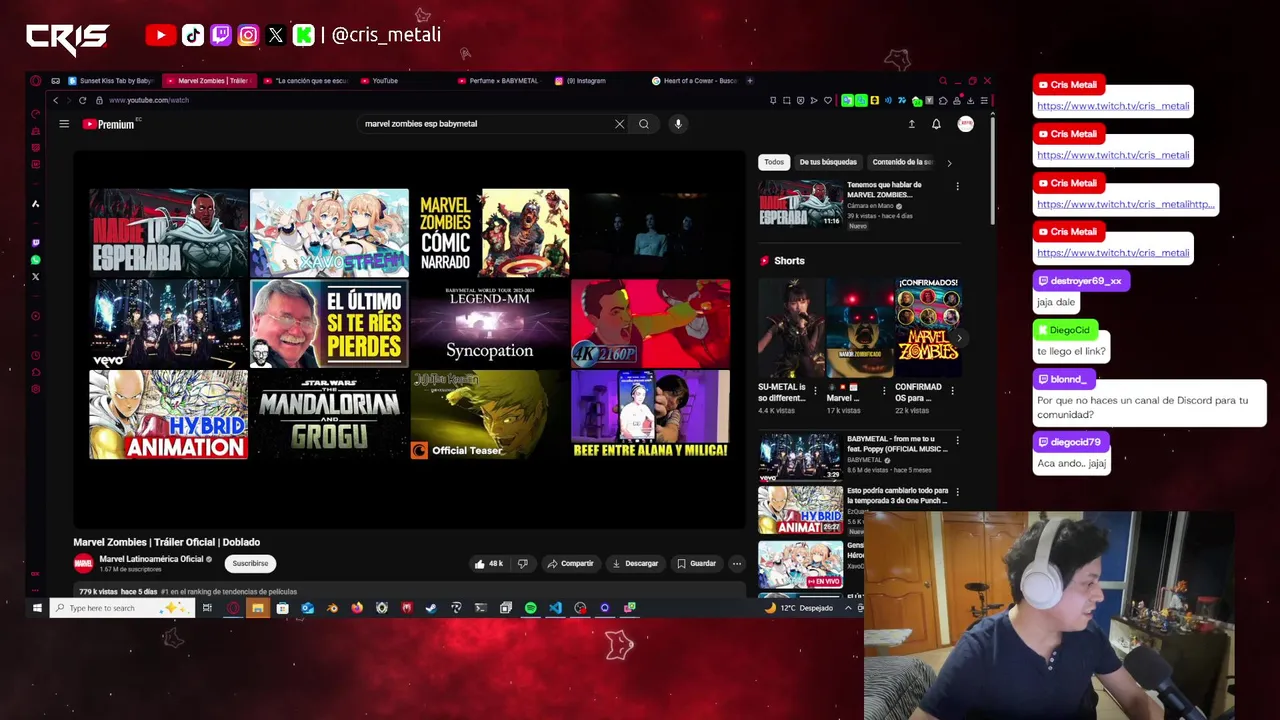
Task: Open the SU-METAL short thumbnail
Action: pyautogui.click(x=791, y=328)
